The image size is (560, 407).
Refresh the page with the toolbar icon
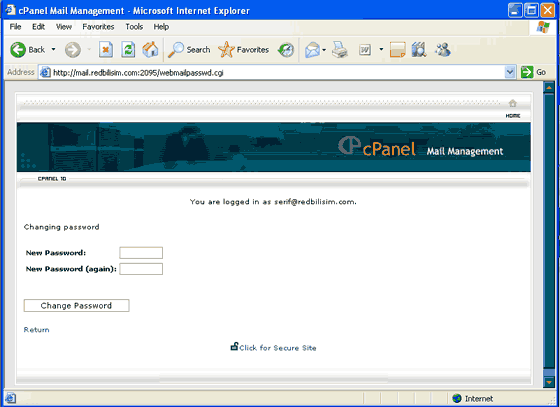point(128,50)
